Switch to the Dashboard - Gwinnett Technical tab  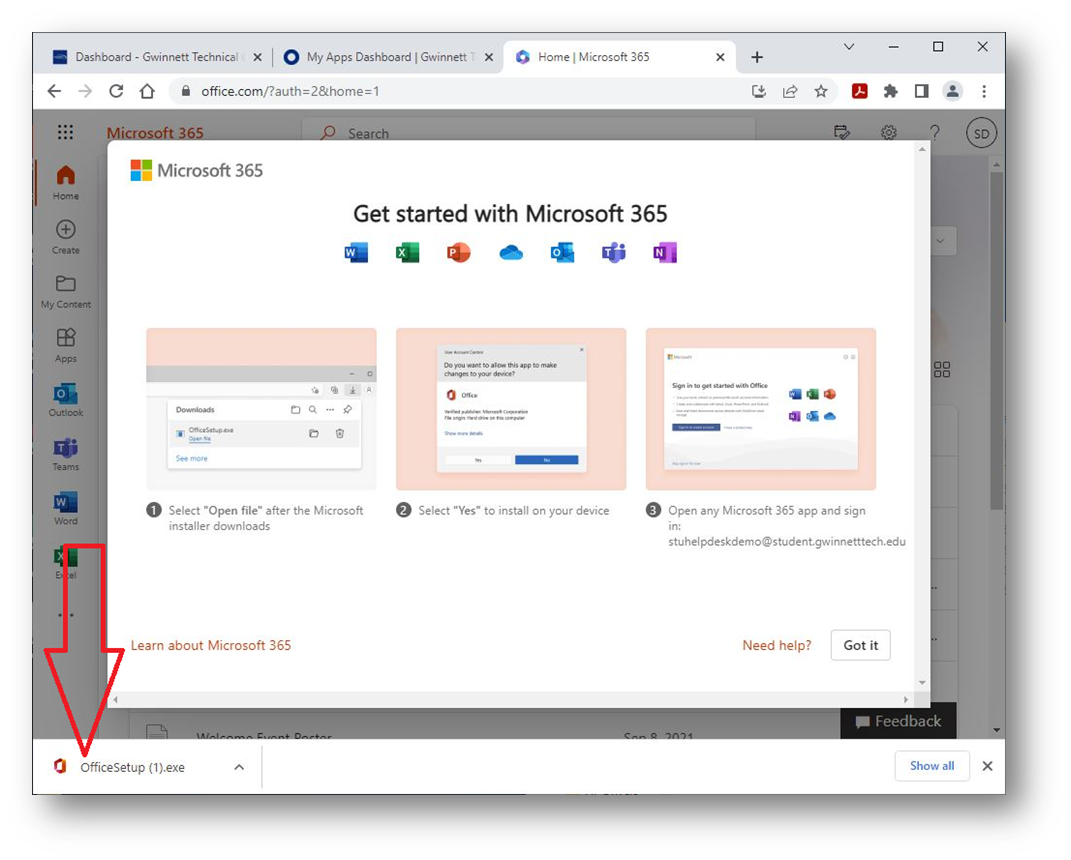click(x=156, y=57)
